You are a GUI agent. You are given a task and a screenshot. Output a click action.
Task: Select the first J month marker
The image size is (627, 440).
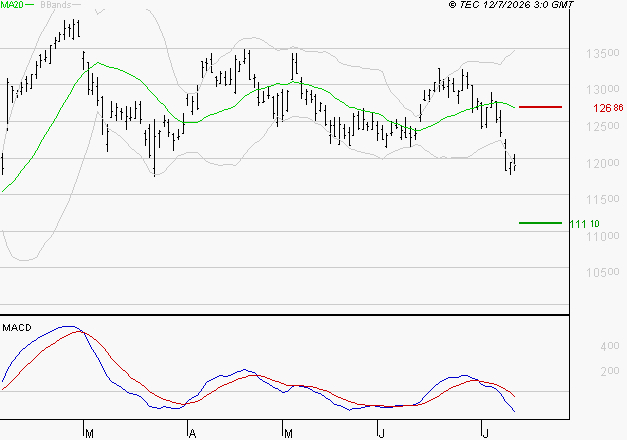[382, 433]
